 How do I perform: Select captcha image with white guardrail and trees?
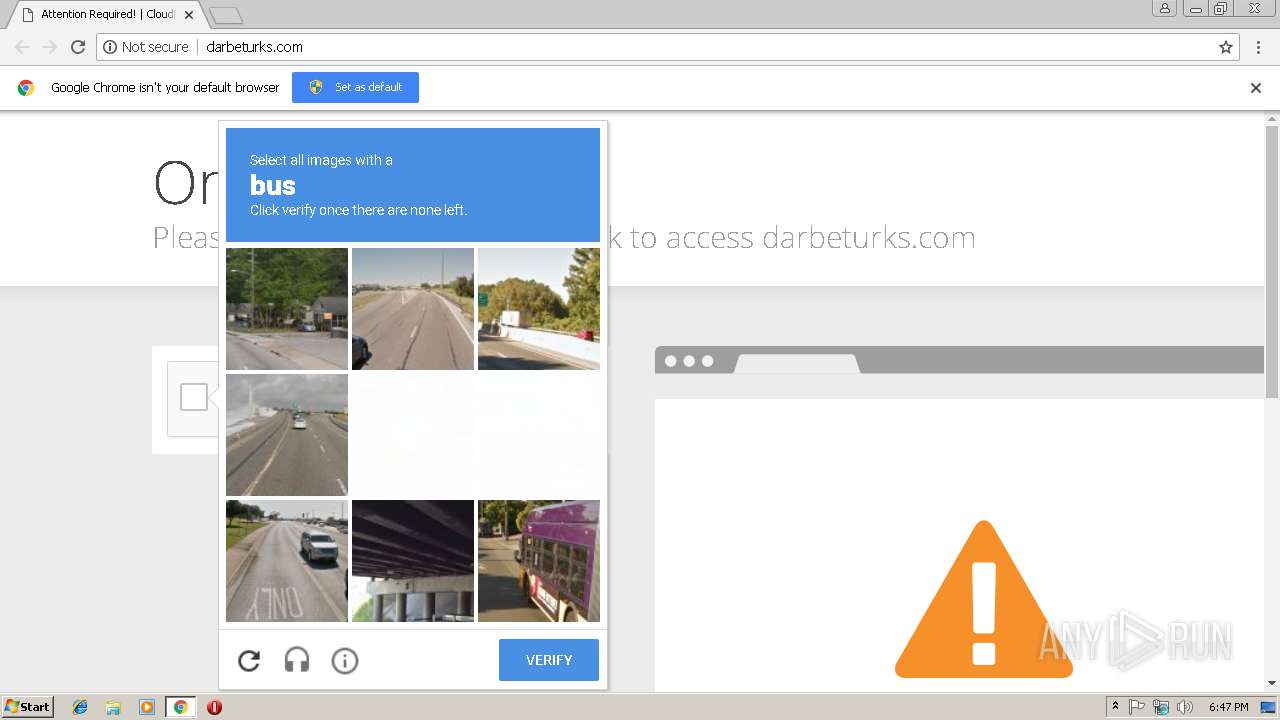tap(539, 309)
